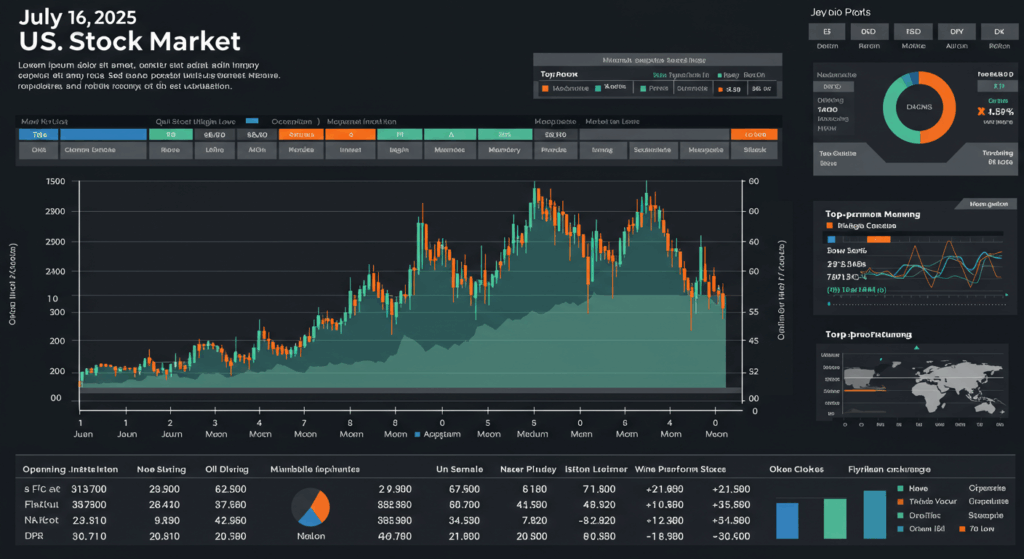
Task: Click the tallest teal bar in bar chart
Action: [874, 515]
